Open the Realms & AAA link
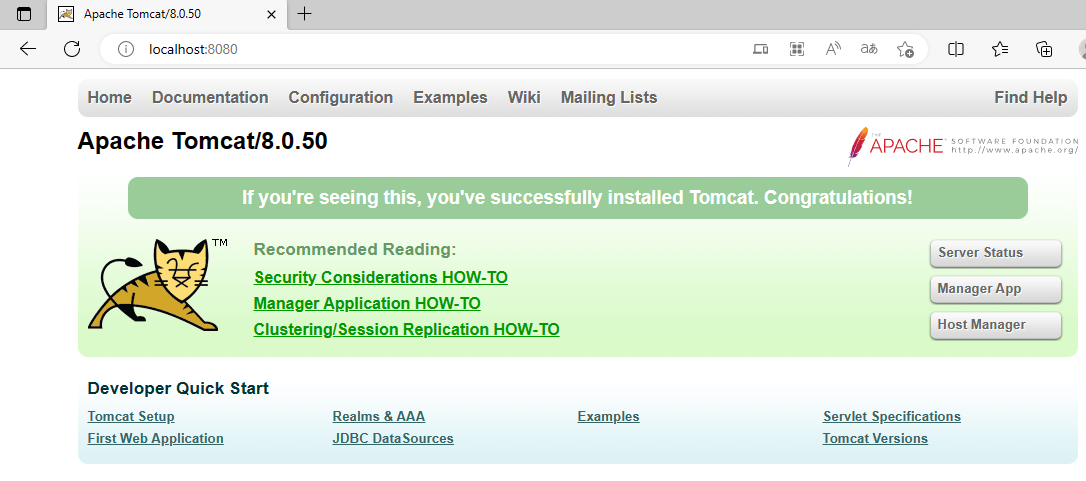Viewport: 1086px width, 481px height. pos(379,417)
